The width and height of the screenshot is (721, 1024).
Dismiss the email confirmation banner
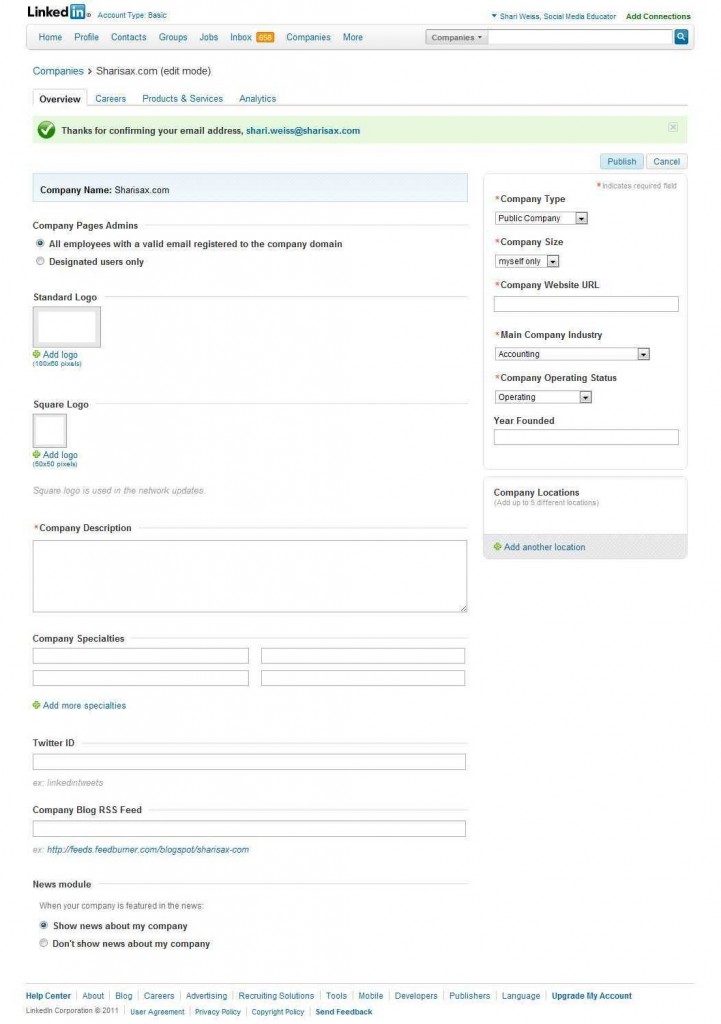pos(673,127)
